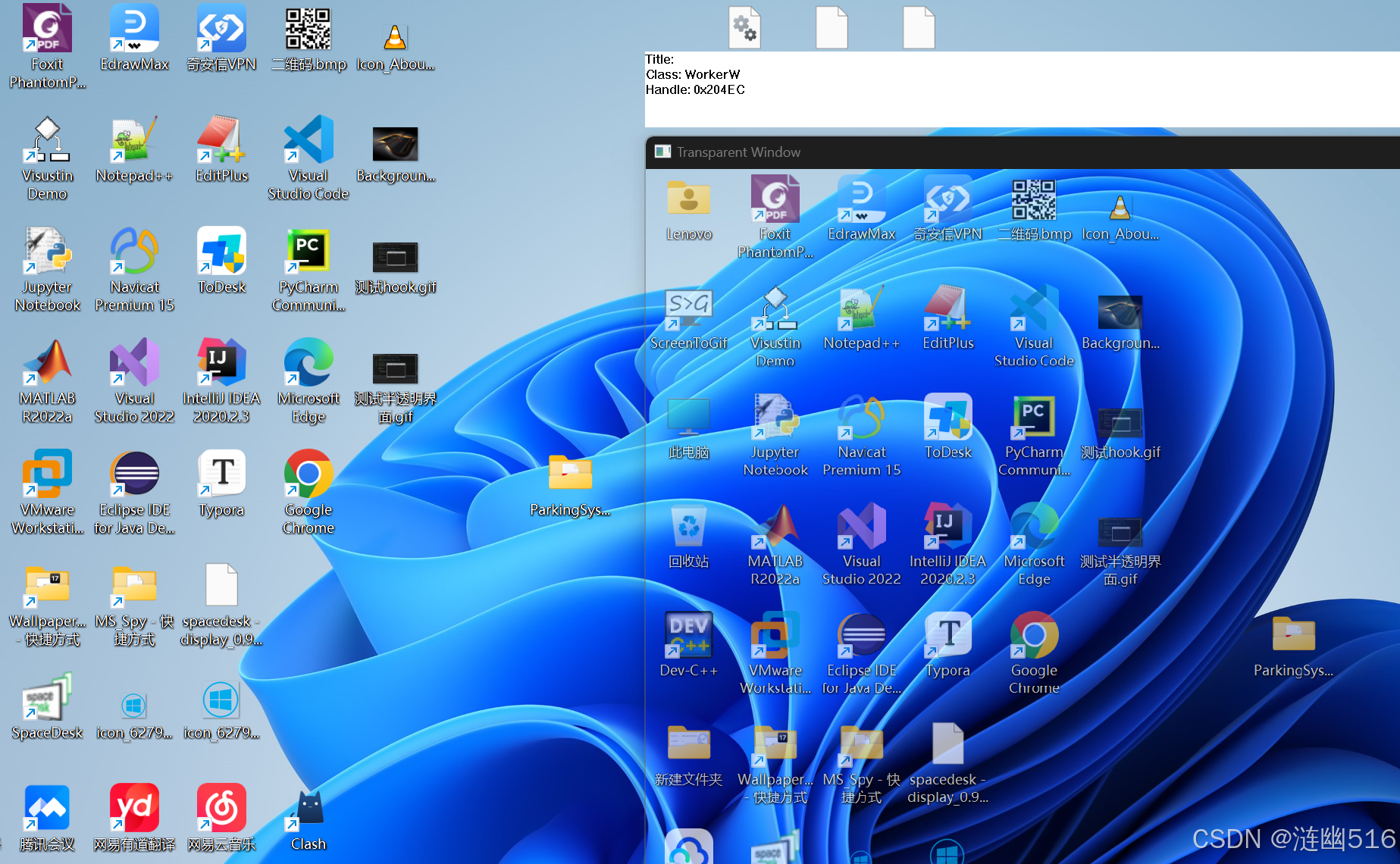Launch Eclipse IDE in Transparent Window

click(x=862, y=653)
